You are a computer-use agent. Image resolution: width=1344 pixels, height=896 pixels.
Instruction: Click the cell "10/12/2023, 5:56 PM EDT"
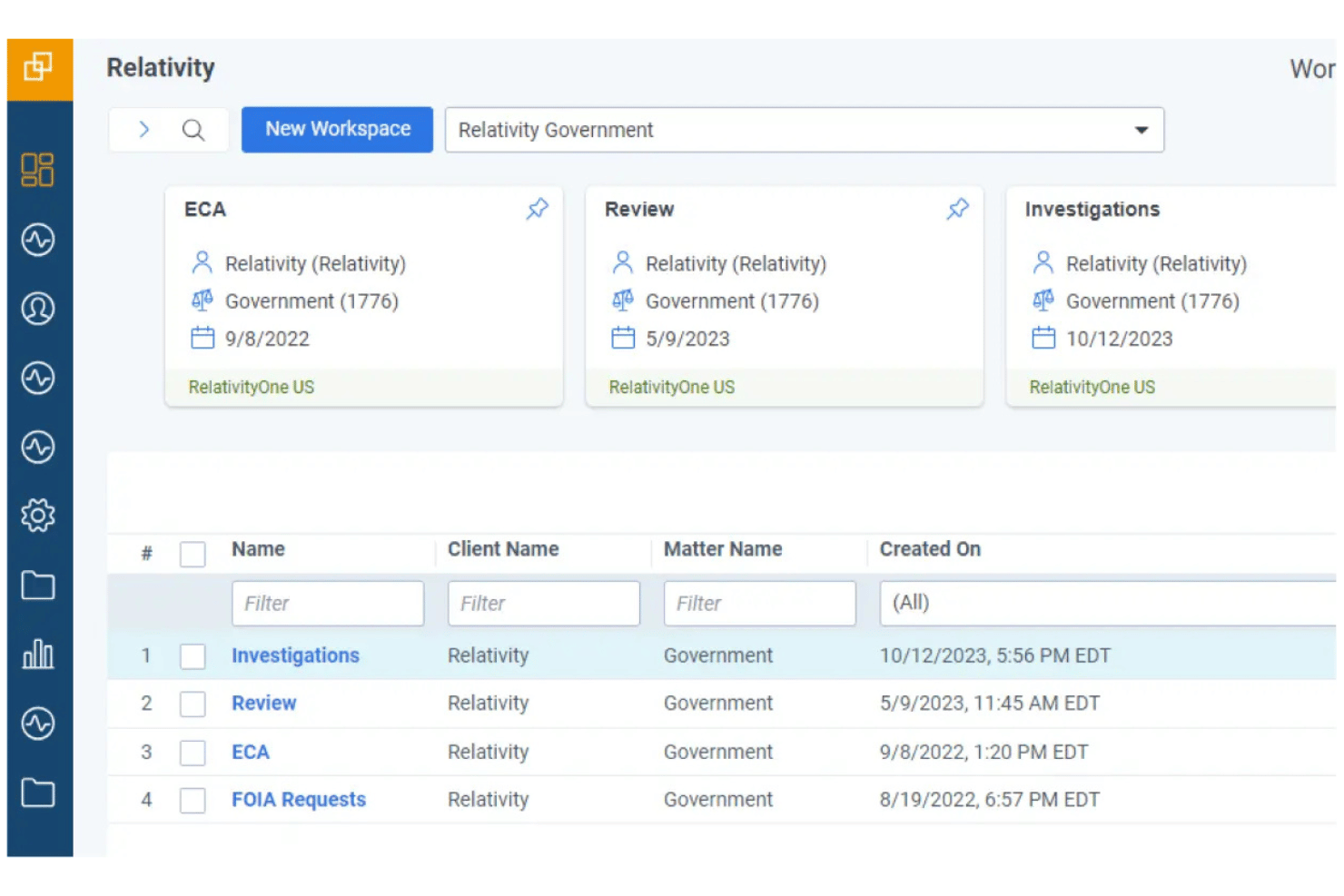[995, 655]
